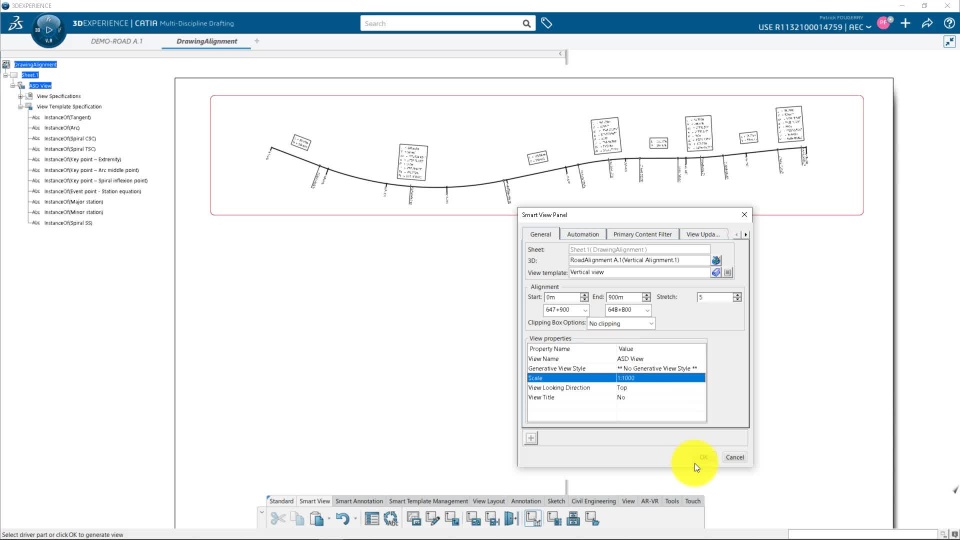The height and width of the screenshot is (540, 960).
Task: Open the 3DEXPERIENCE compass
Action: tap(48, 29)
